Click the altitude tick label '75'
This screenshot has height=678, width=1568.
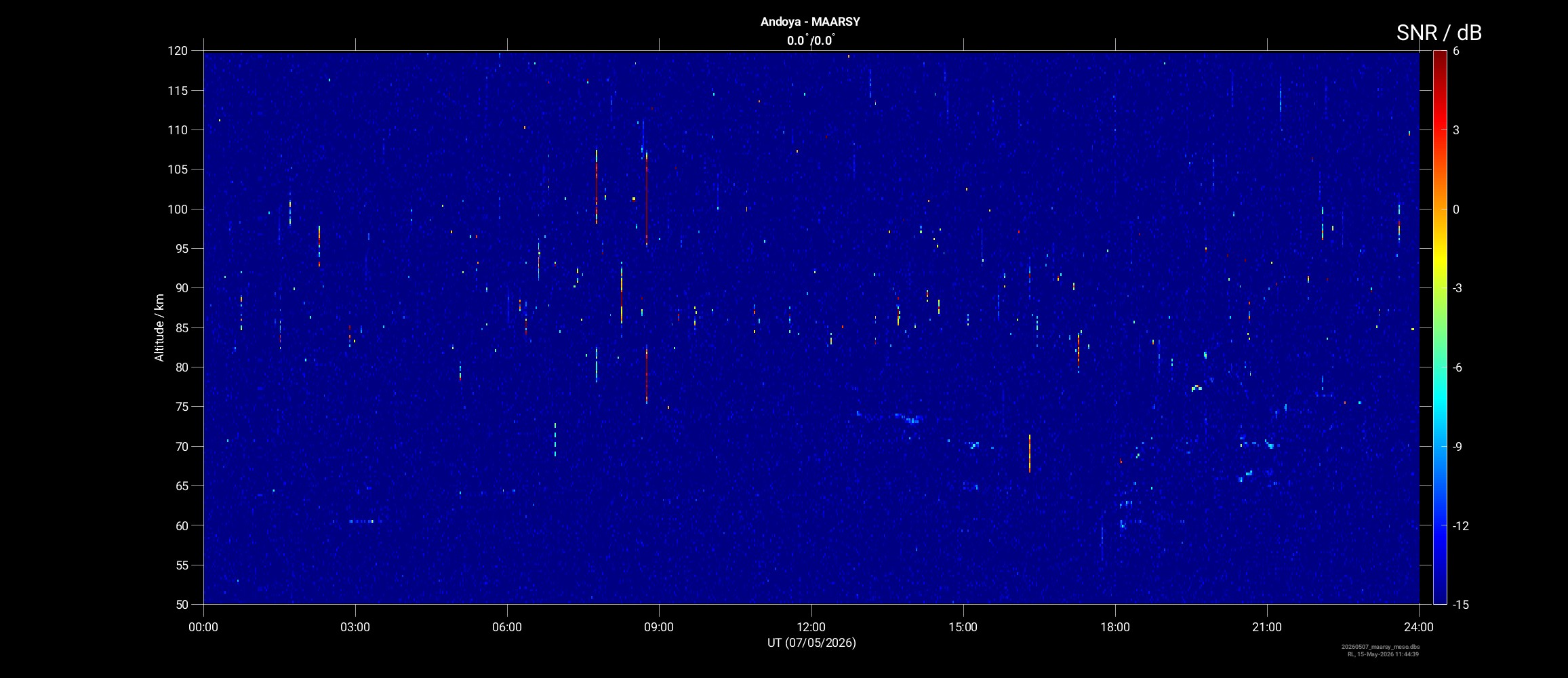(x=180, y=407)
